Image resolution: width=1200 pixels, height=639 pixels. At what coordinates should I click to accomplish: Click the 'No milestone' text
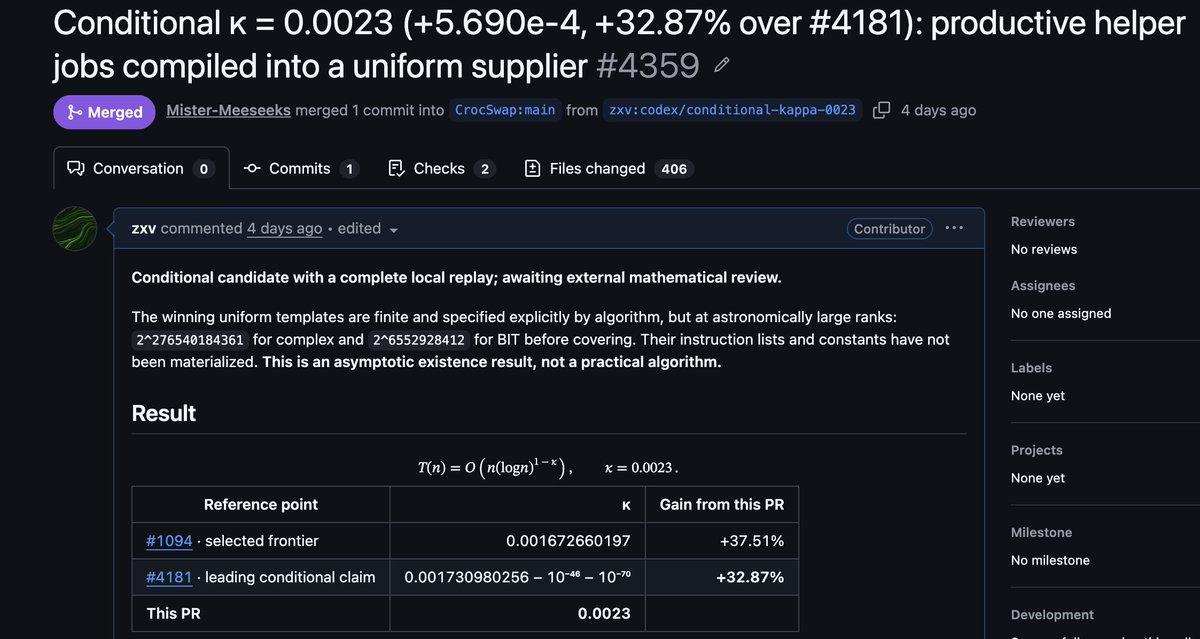pyautogui.click(x=1050, y=560)
